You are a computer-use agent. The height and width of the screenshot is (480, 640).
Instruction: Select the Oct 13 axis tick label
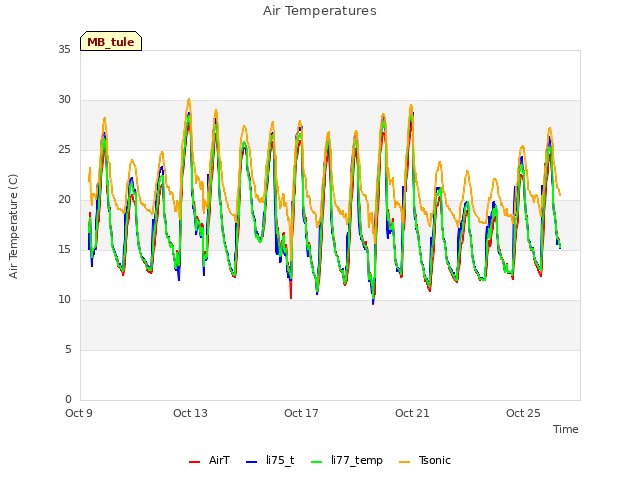190,413
